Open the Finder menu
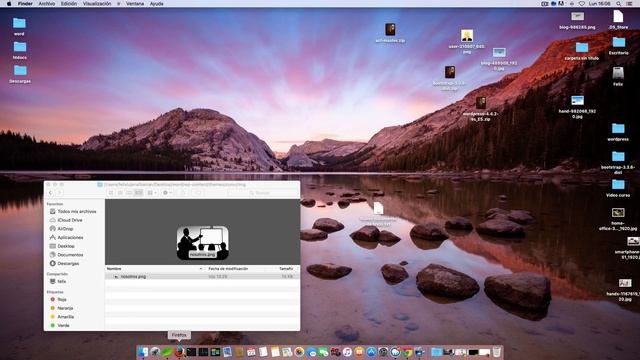Viewport: 640px width, 360px height. click(25, 4)
